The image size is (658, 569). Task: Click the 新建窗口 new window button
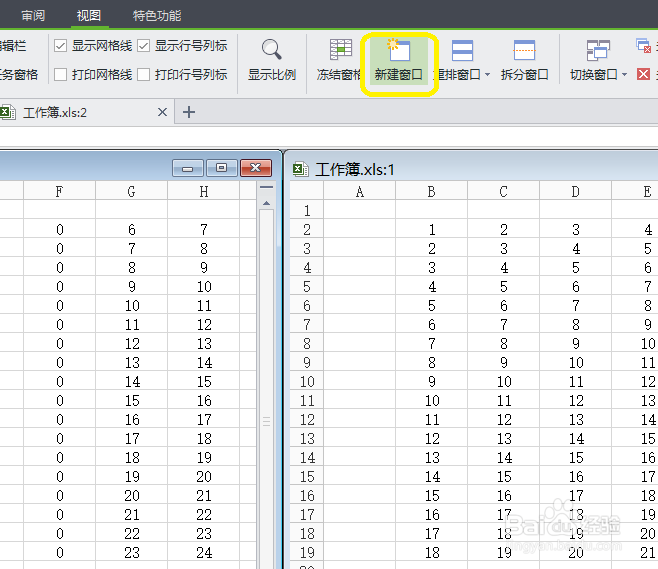pyautogui.click(x=398, y=61)
